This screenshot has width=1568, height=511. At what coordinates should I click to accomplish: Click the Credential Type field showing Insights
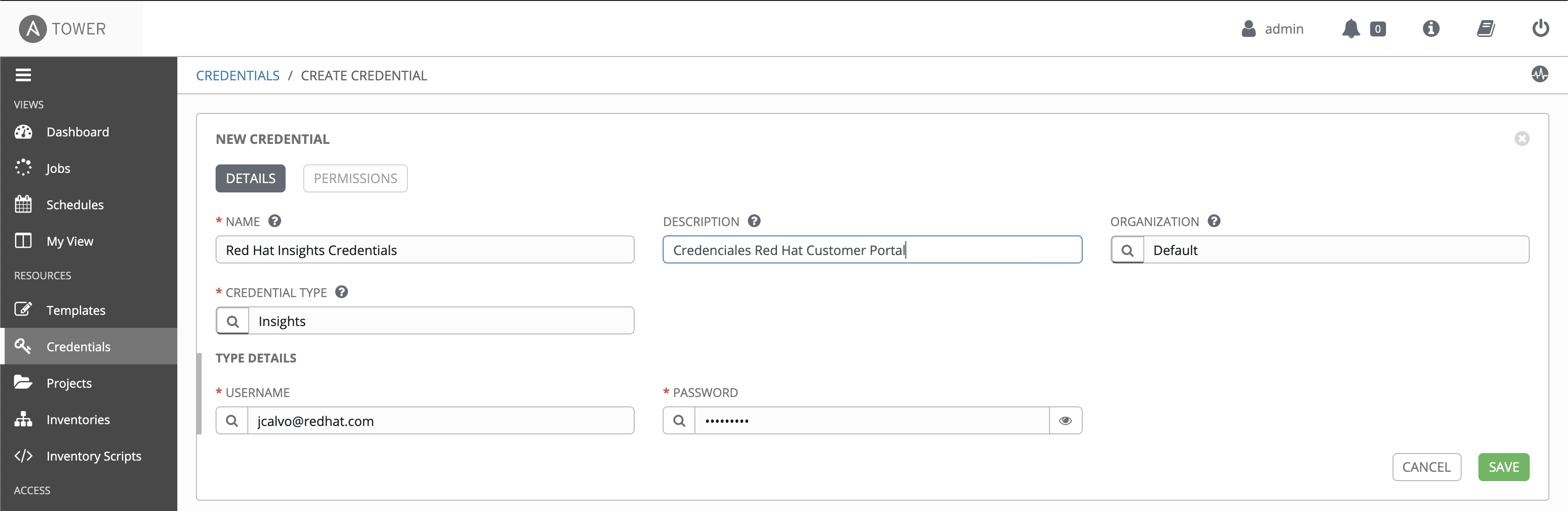(441, 321)
